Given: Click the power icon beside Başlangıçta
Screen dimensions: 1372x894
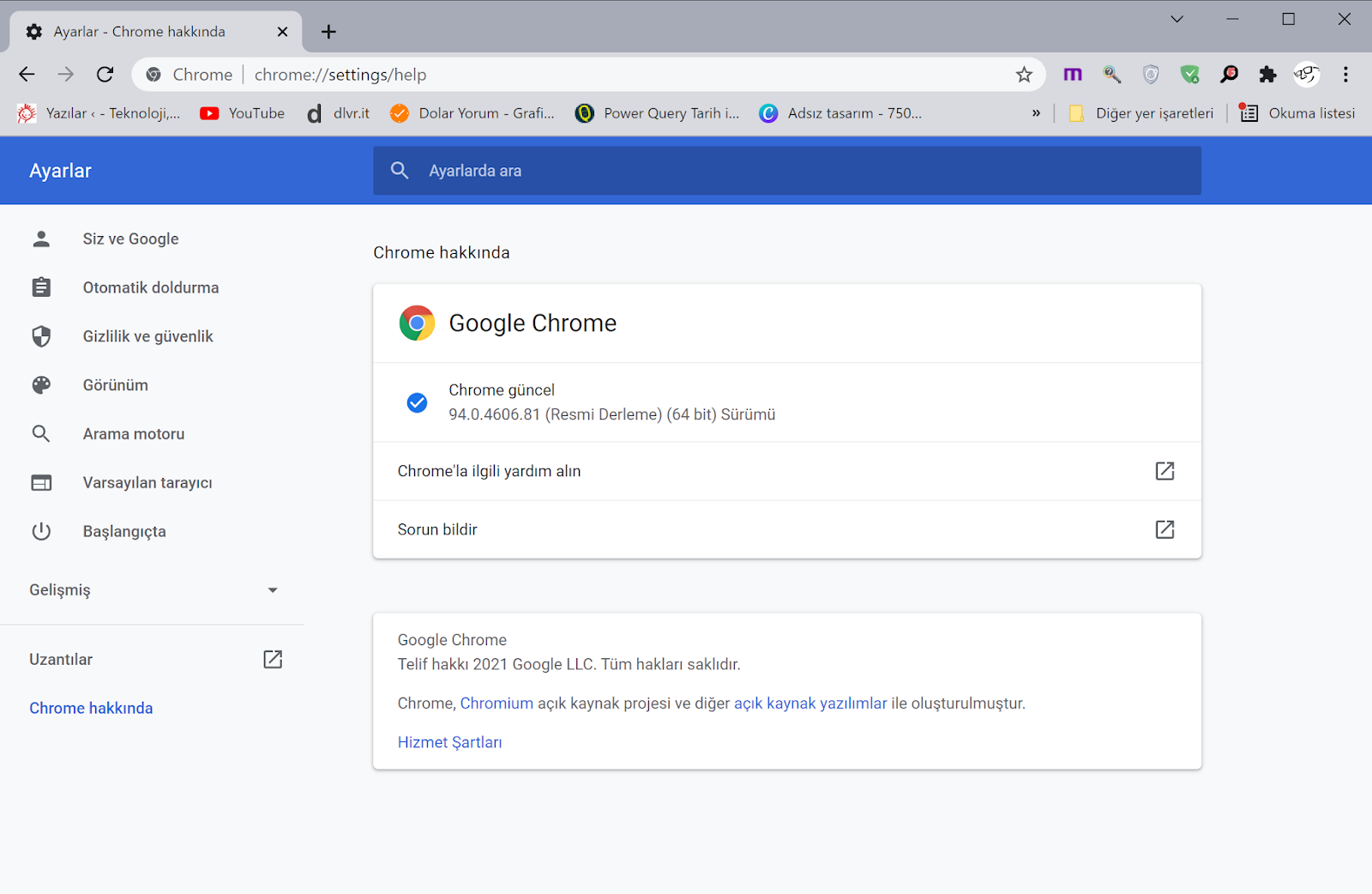Looking at the screenshot, I should click(x=41, y=532).
